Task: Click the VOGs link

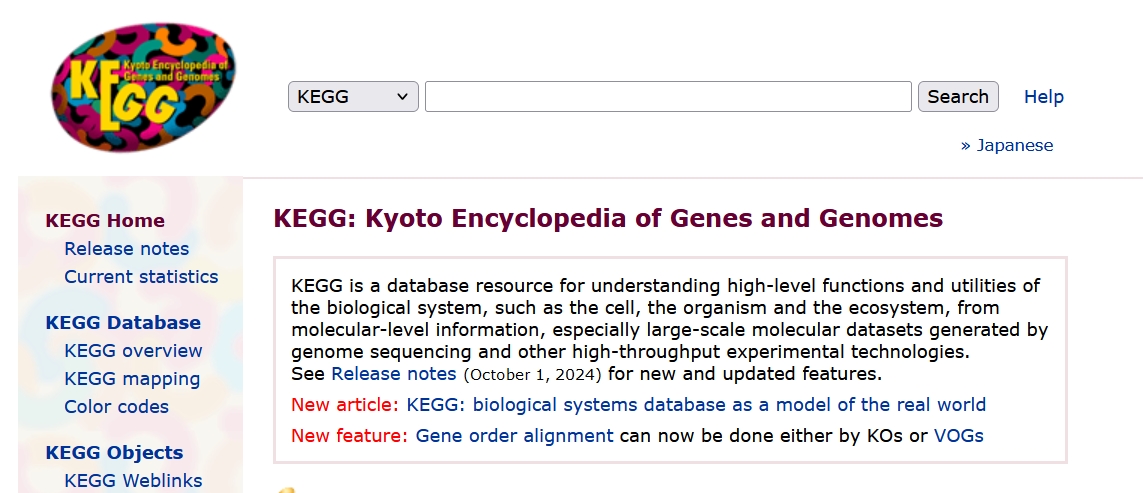Action: (958, 436)
